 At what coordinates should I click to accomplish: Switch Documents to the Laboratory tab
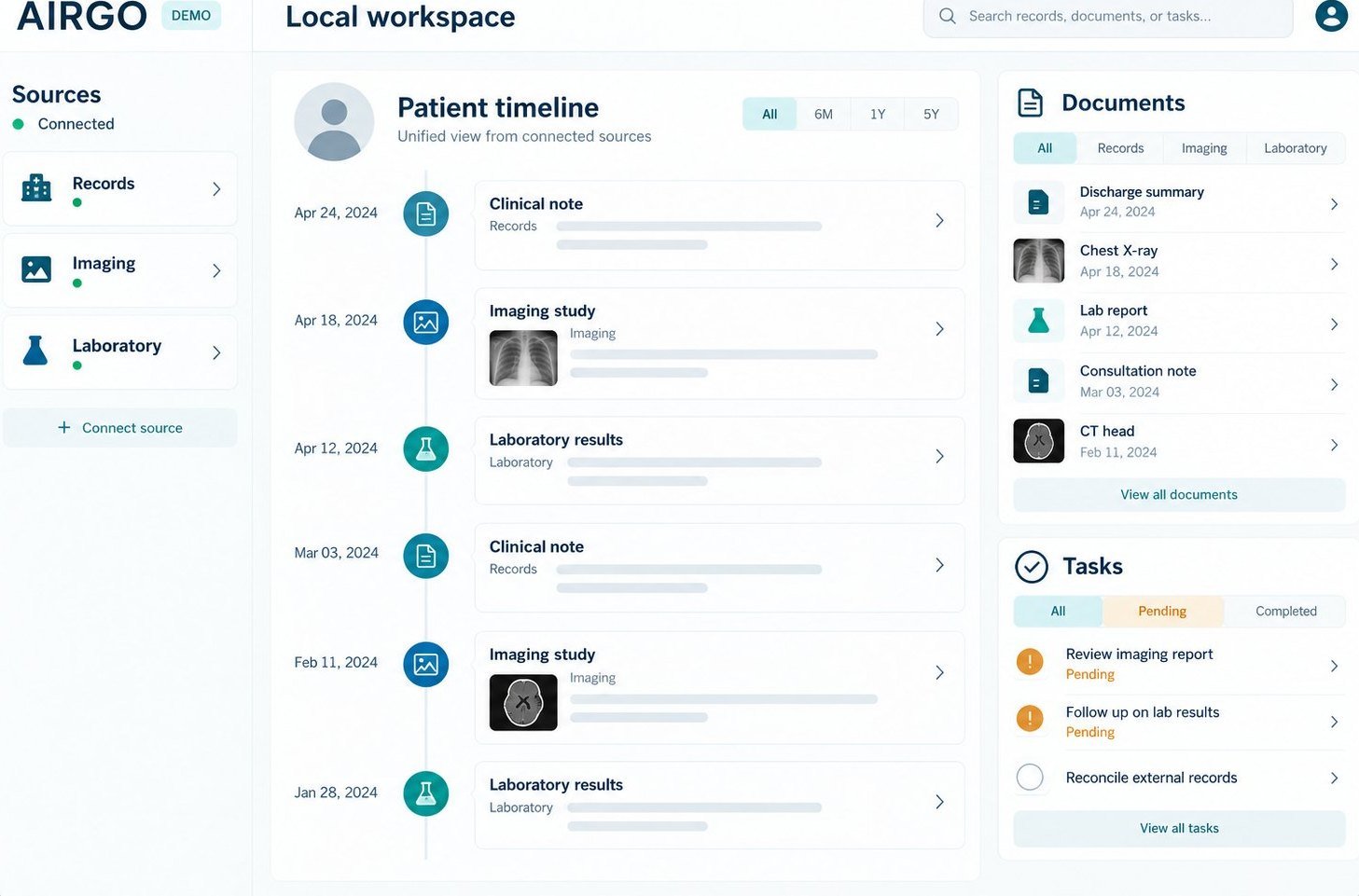coord(1295,148)
